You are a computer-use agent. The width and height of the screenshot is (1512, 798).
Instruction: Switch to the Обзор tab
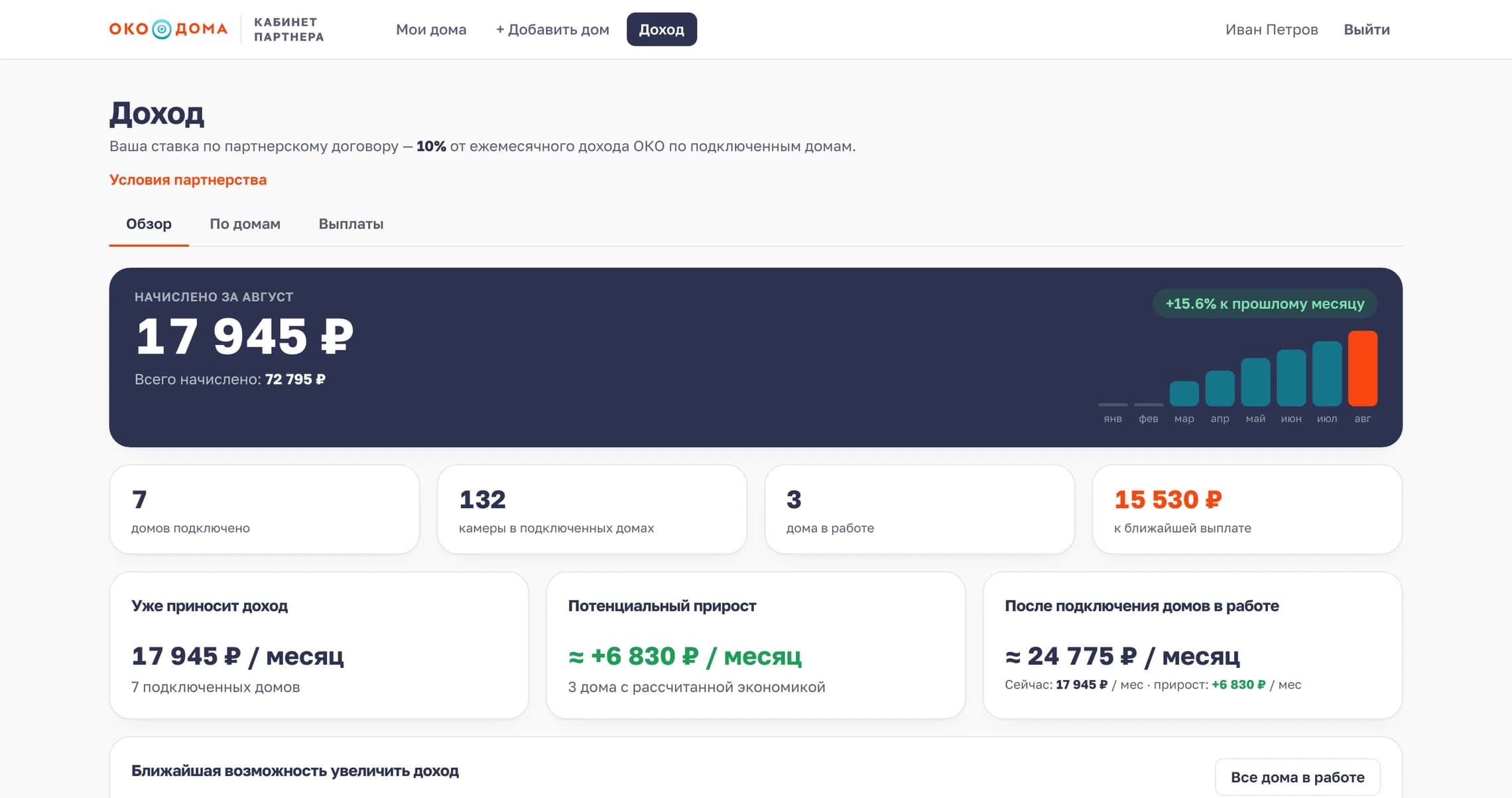pyautogui.click(x=149, y=224)
